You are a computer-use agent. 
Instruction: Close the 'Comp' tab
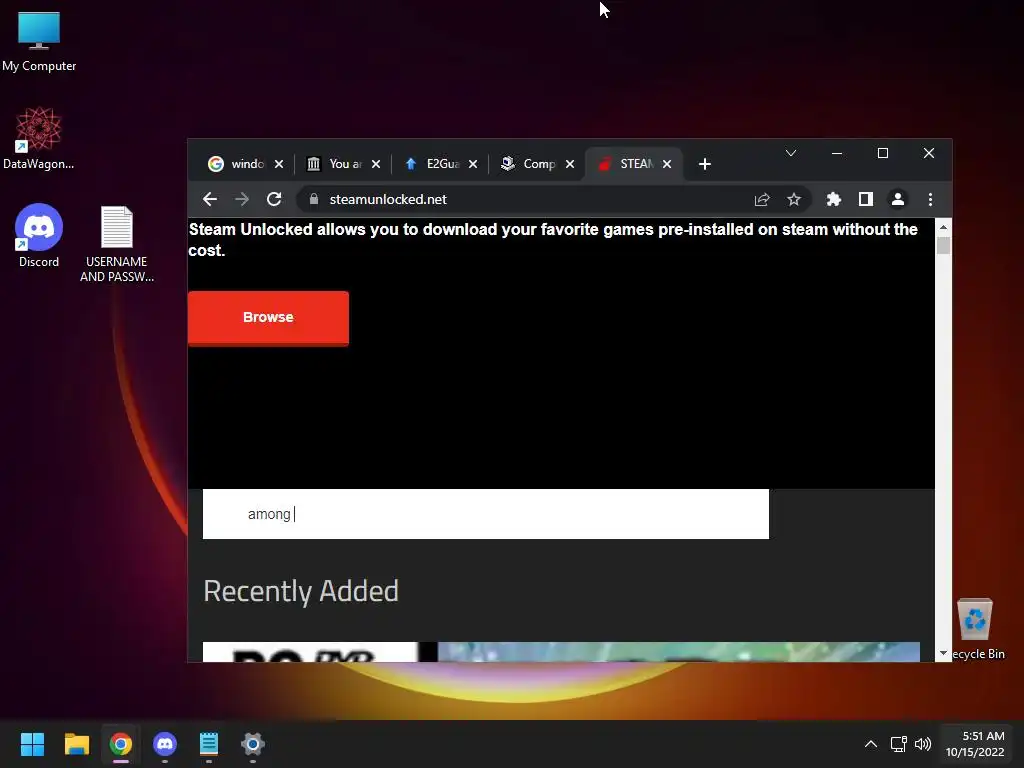pyautogui.click(x=569, y=164)
